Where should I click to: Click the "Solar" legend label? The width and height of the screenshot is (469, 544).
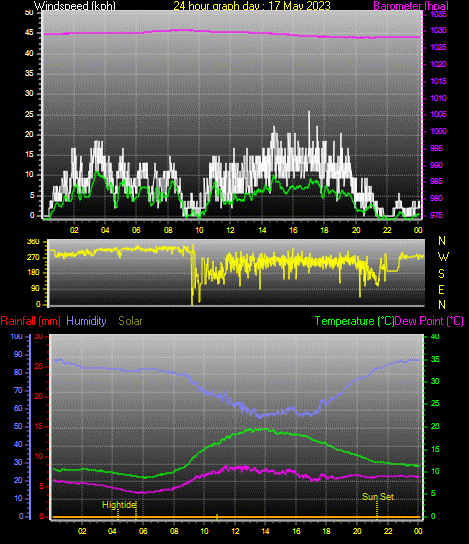(x=130, y=321)
